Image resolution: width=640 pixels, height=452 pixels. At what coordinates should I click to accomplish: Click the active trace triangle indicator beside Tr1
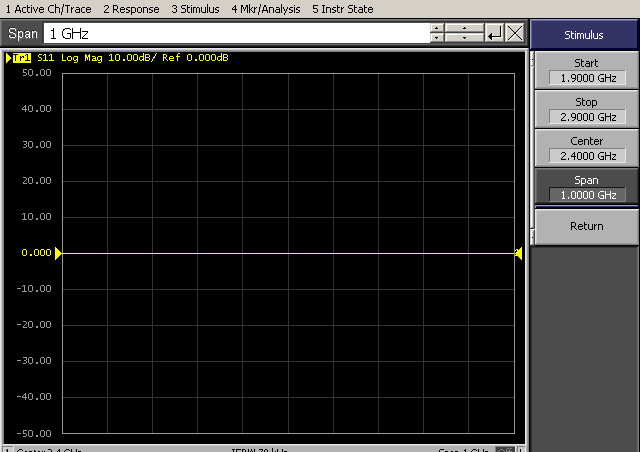pyautogui.click(x=8, y=58)
